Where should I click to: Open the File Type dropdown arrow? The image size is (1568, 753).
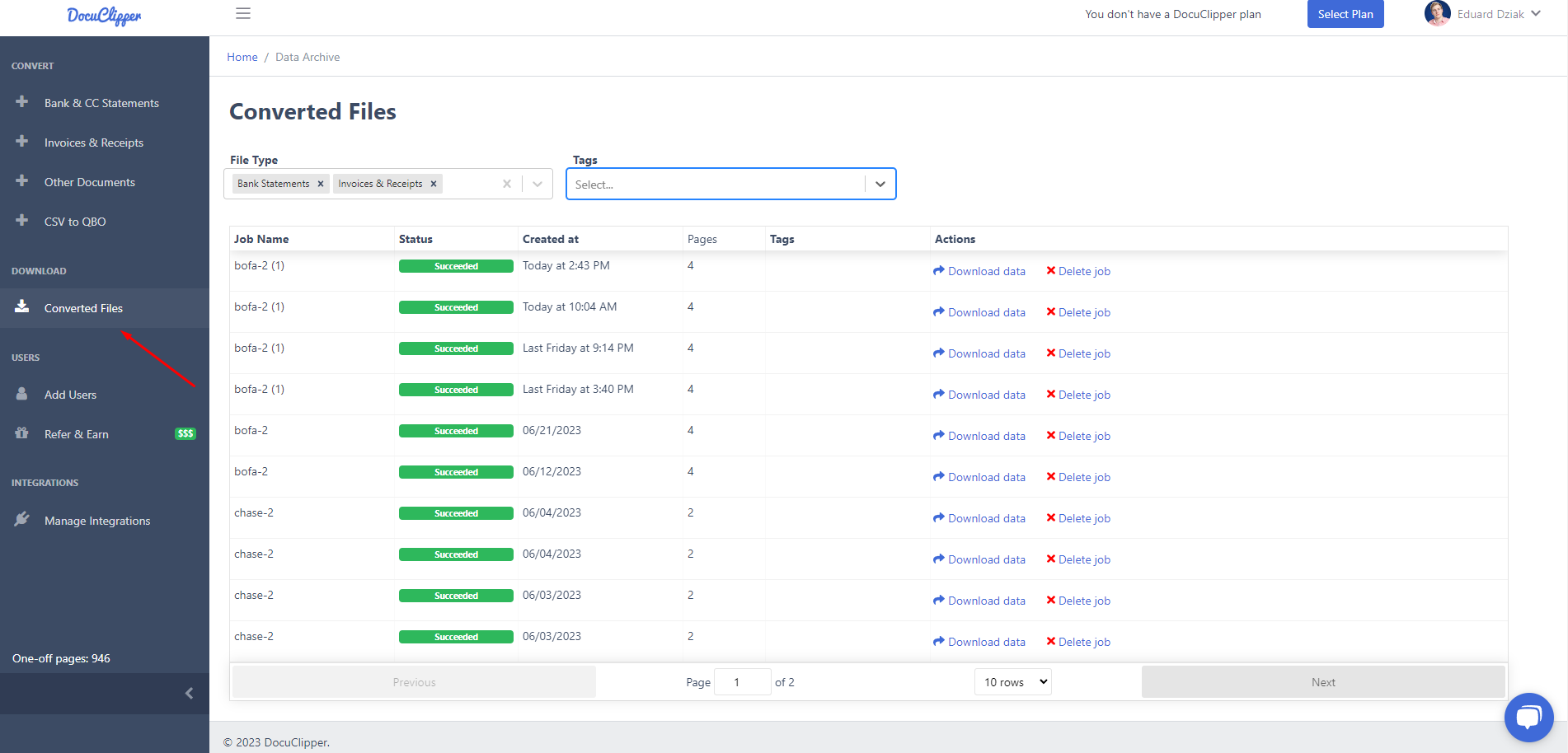tap(538, 183)
